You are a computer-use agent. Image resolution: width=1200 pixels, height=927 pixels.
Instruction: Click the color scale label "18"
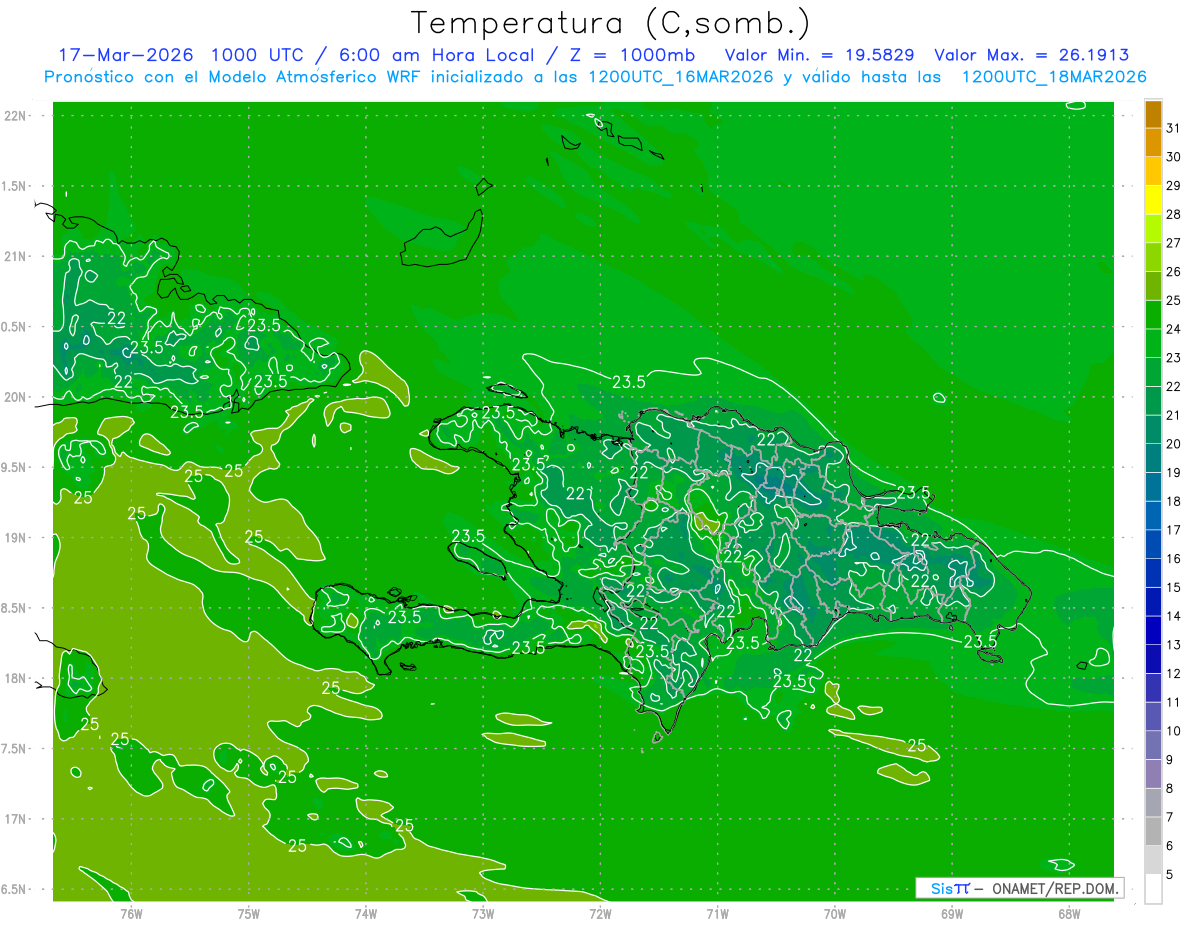point(1174,501)
